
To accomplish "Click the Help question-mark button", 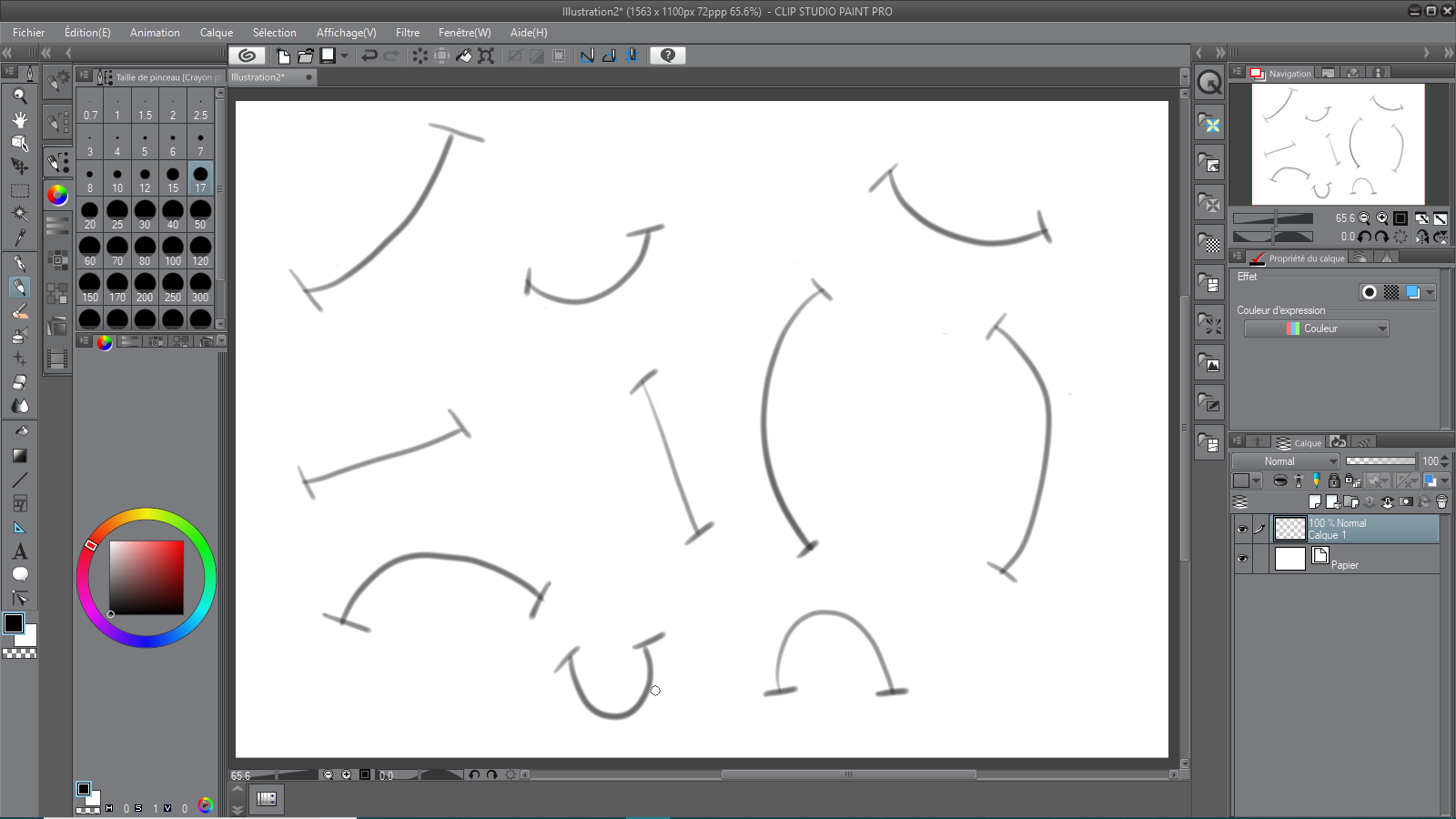I will click(667, 56).
